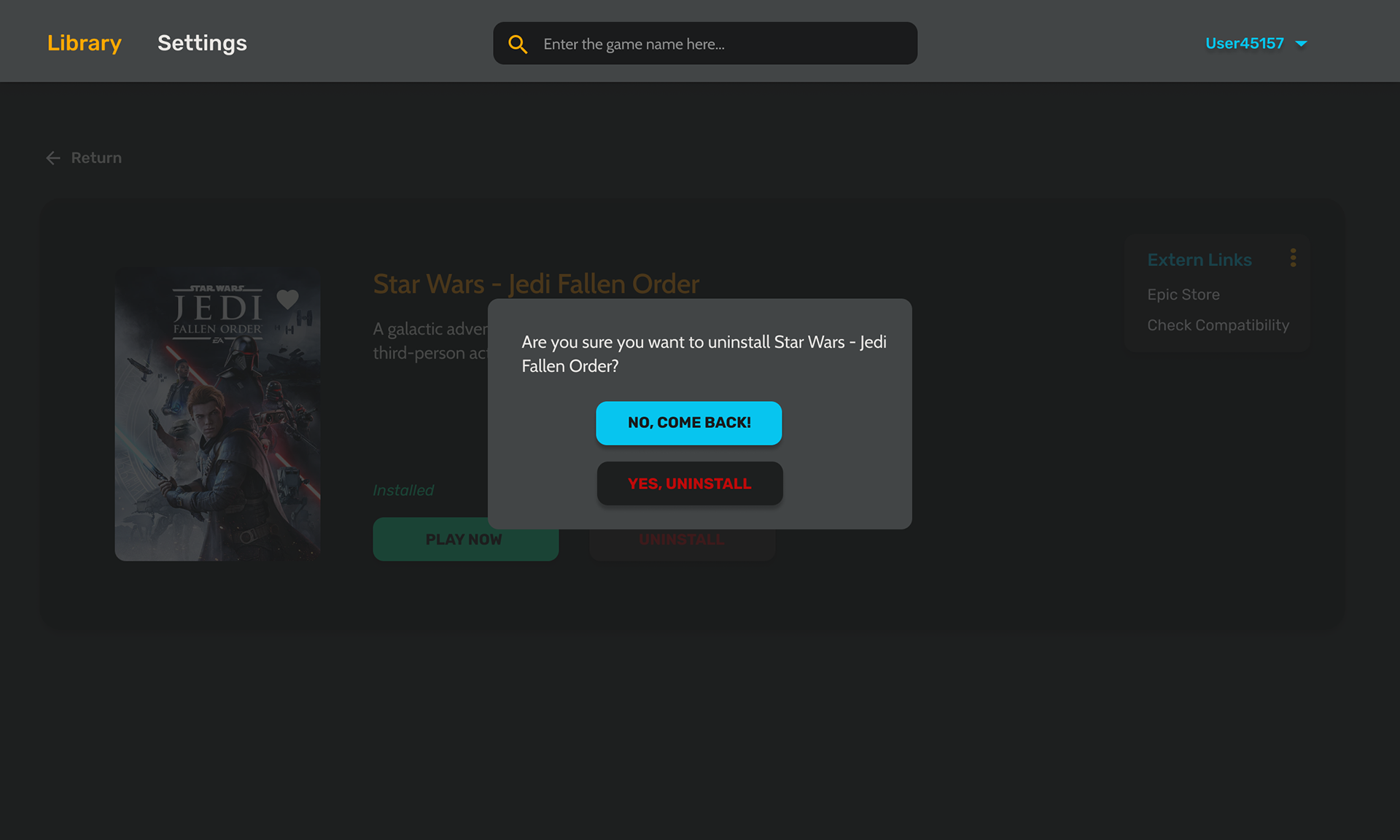Screen dimensions: 1400x840
Task: Click the orange search magnifier icon
Action: (518, 44)
